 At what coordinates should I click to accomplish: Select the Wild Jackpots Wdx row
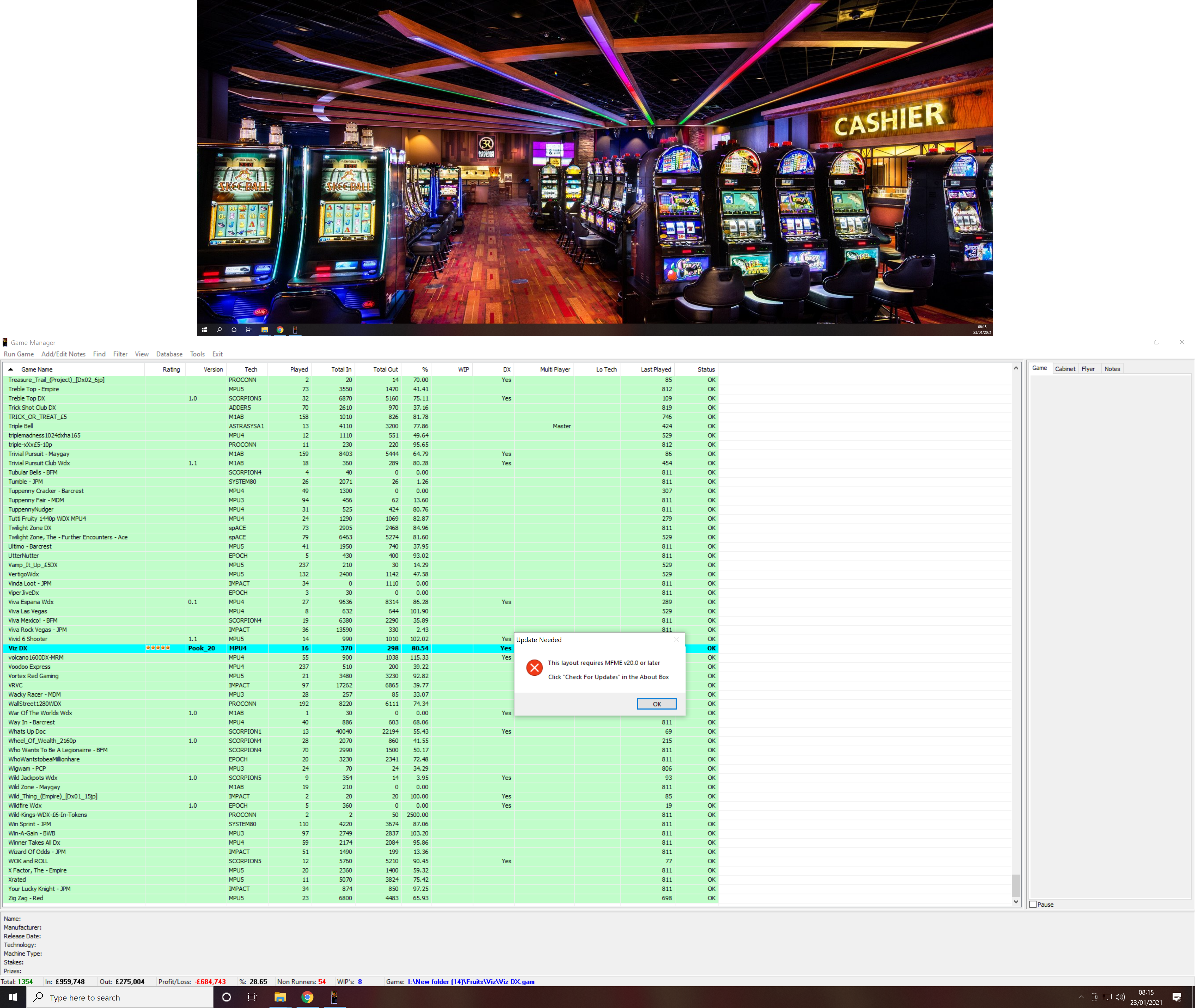(x=361, y=778)
